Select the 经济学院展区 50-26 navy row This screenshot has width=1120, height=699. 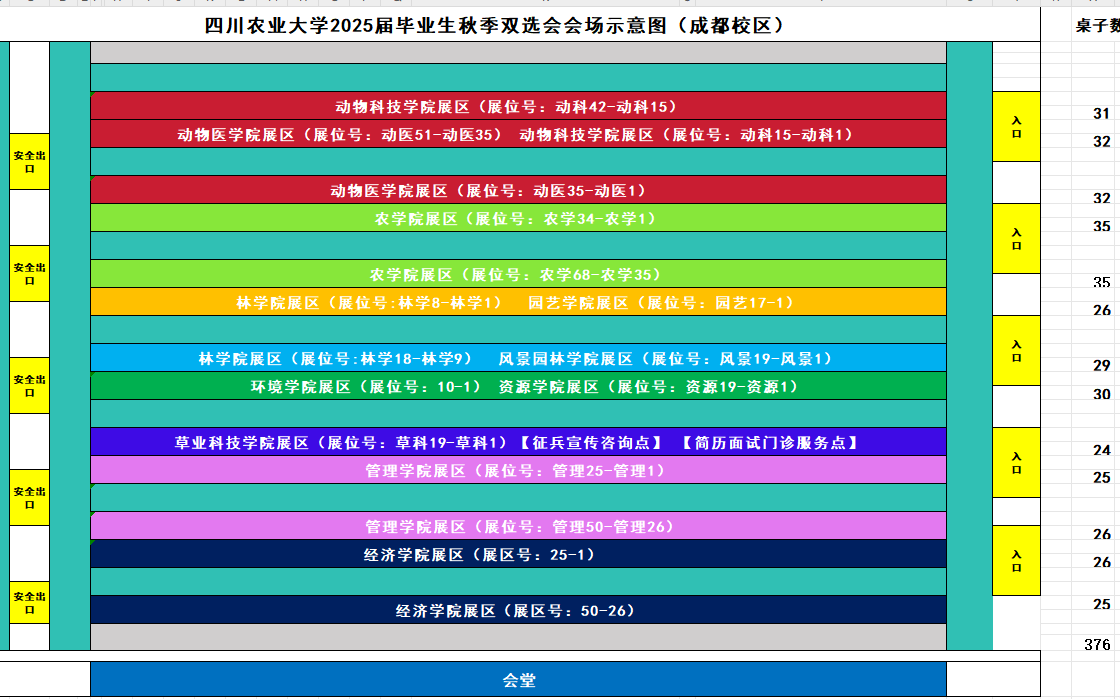[x=518, y=610]
